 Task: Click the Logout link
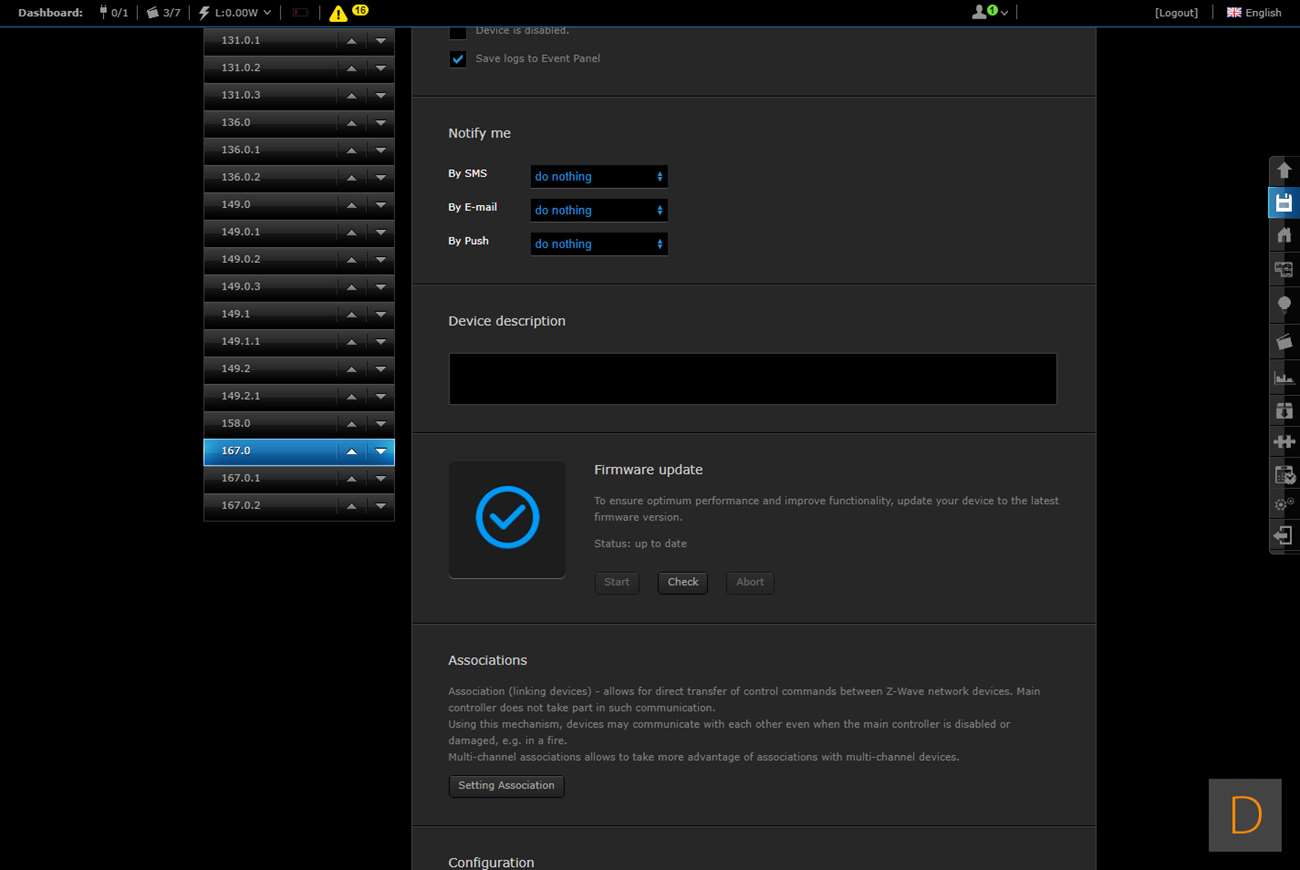(x=1176, y=13)
